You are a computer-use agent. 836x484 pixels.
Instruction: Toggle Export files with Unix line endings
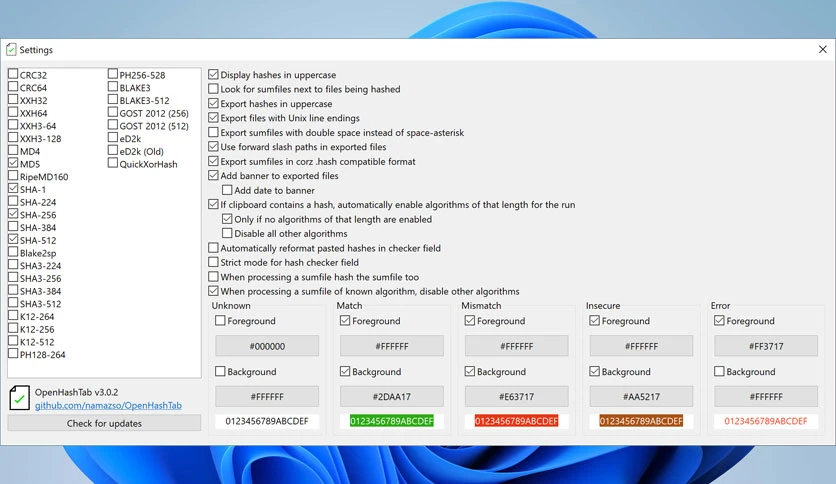[x=213, y=118]
